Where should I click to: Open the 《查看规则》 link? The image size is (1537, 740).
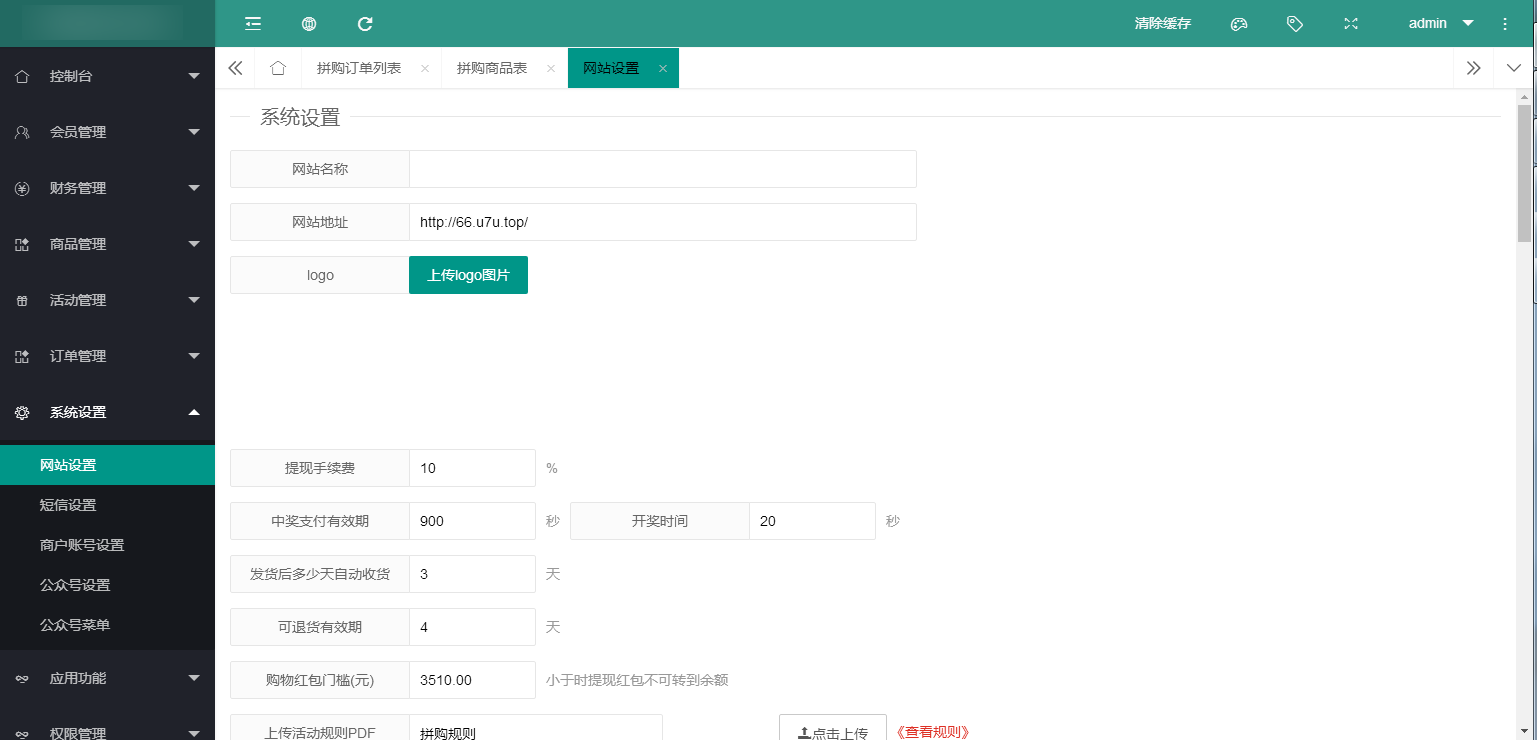(932, 732)
